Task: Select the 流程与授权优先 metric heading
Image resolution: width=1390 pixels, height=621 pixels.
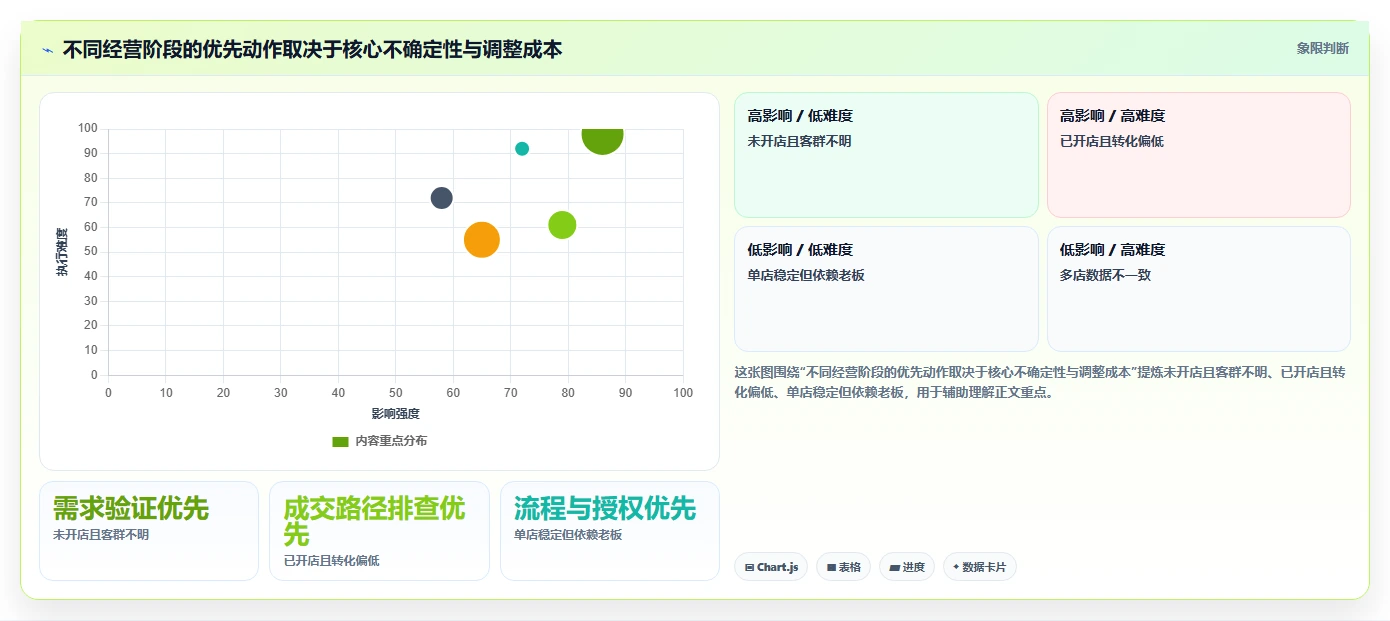Action: click(x=605, y=509)
